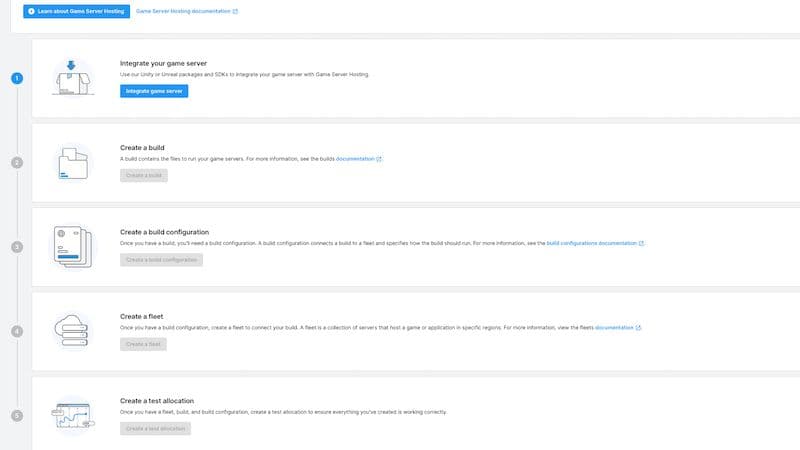Click the Create a test allocation button
The width and height of the screenshot is (800, 450).
pyautogui.click(x=156, y=429)
